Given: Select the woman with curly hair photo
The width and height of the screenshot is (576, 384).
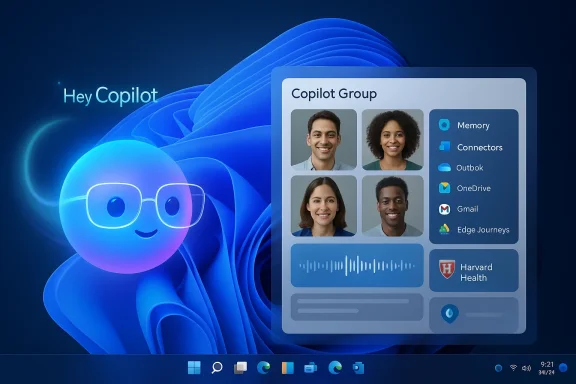Looking at the screenshot, I should click(392, 139).
